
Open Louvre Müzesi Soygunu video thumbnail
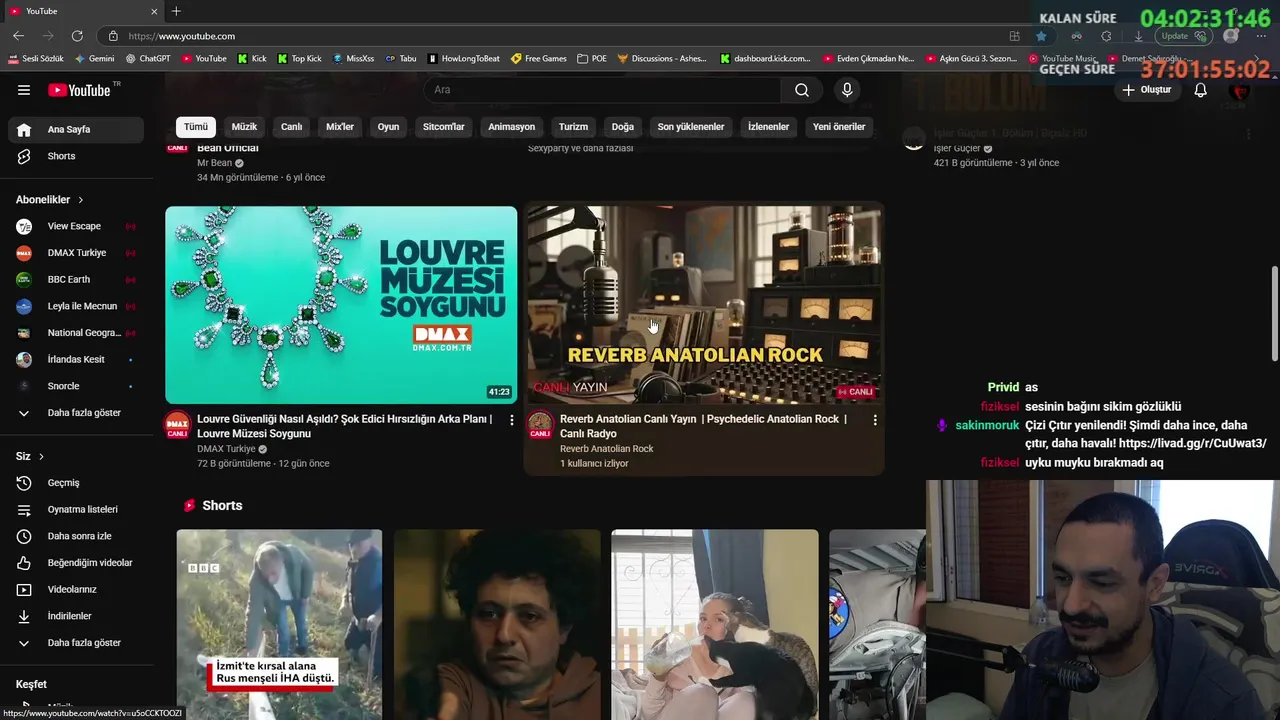point(341,305)
